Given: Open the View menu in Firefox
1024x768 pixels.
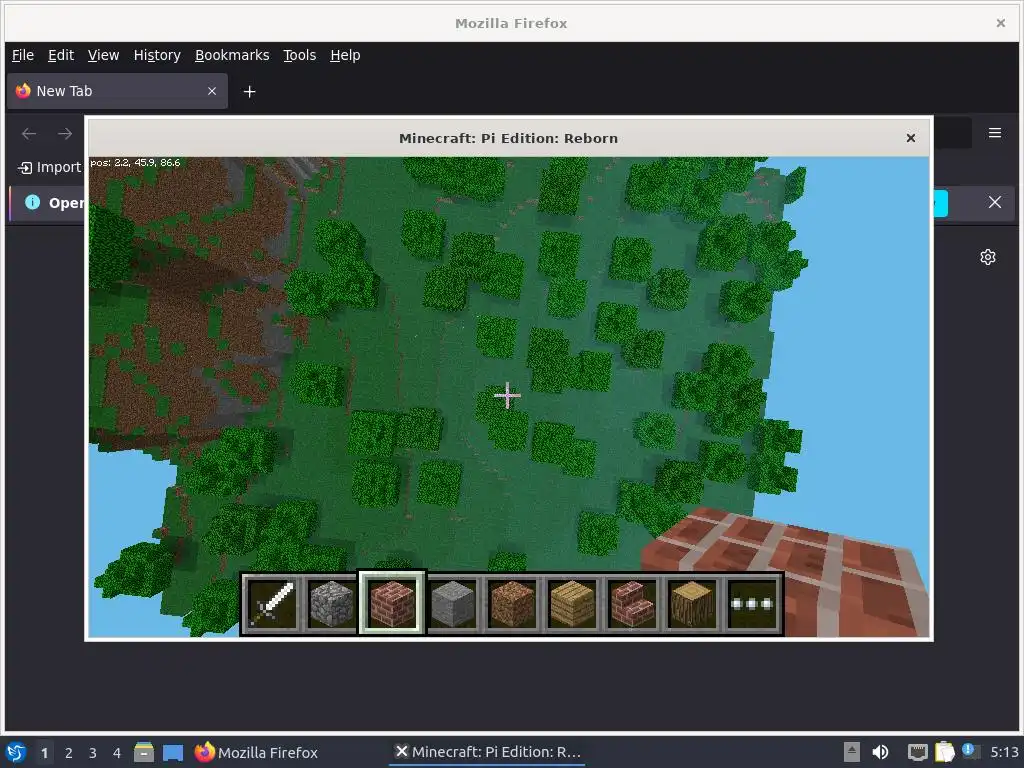Looking at the screenshot, I should coord(103,56).
